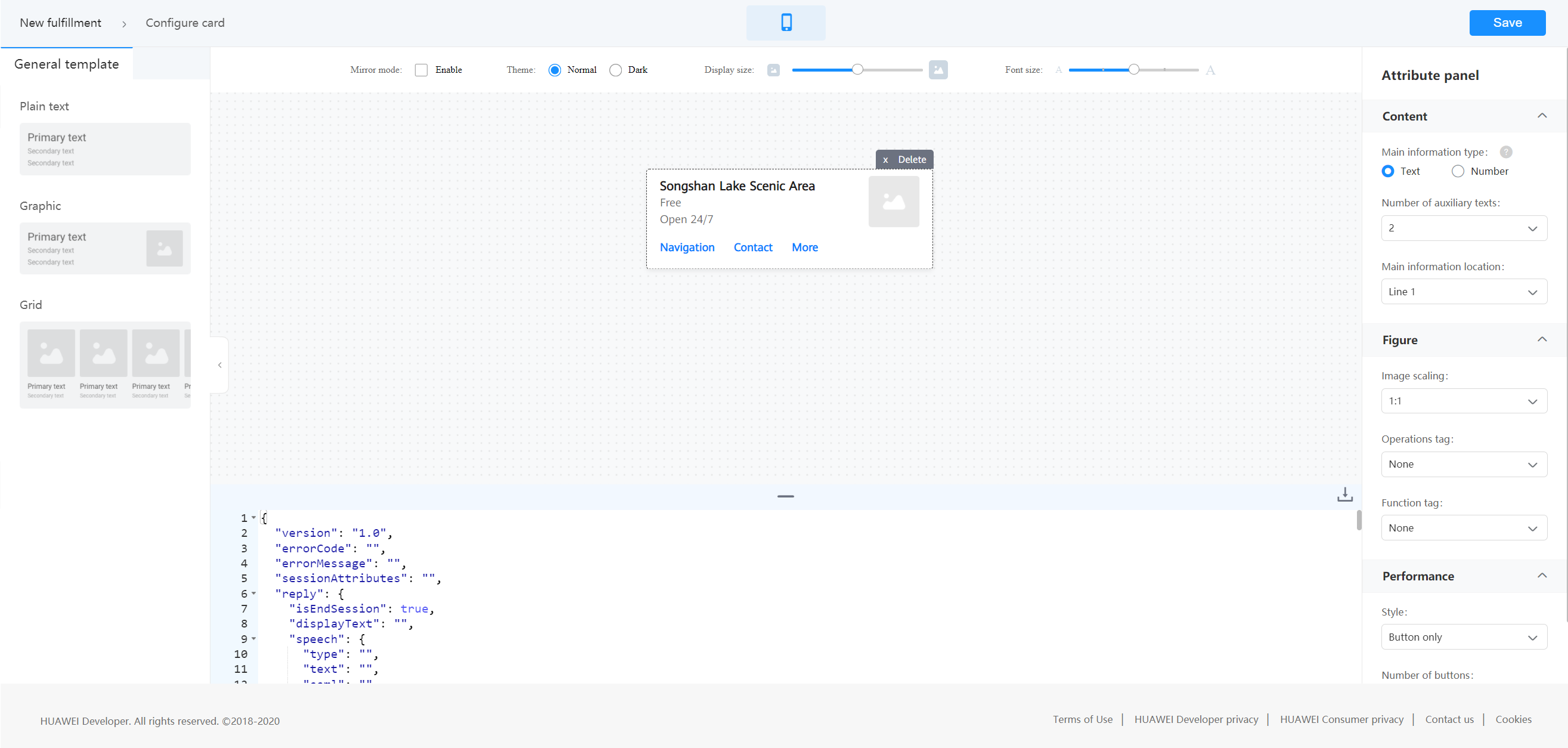Open the Number of auxiliary texts dropdown

point(1464,228)
